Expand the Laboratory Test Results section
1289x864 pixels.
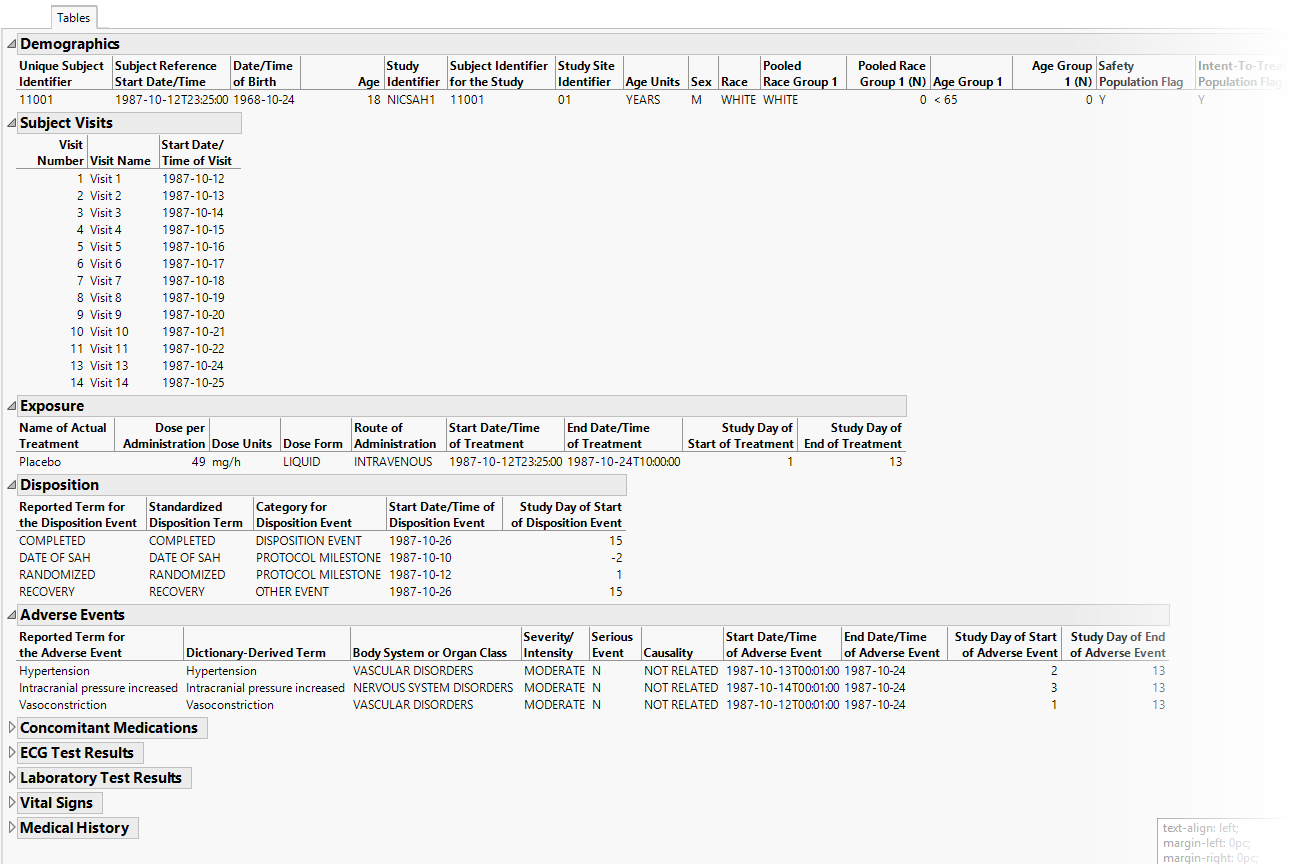click(x=12, y=778)
